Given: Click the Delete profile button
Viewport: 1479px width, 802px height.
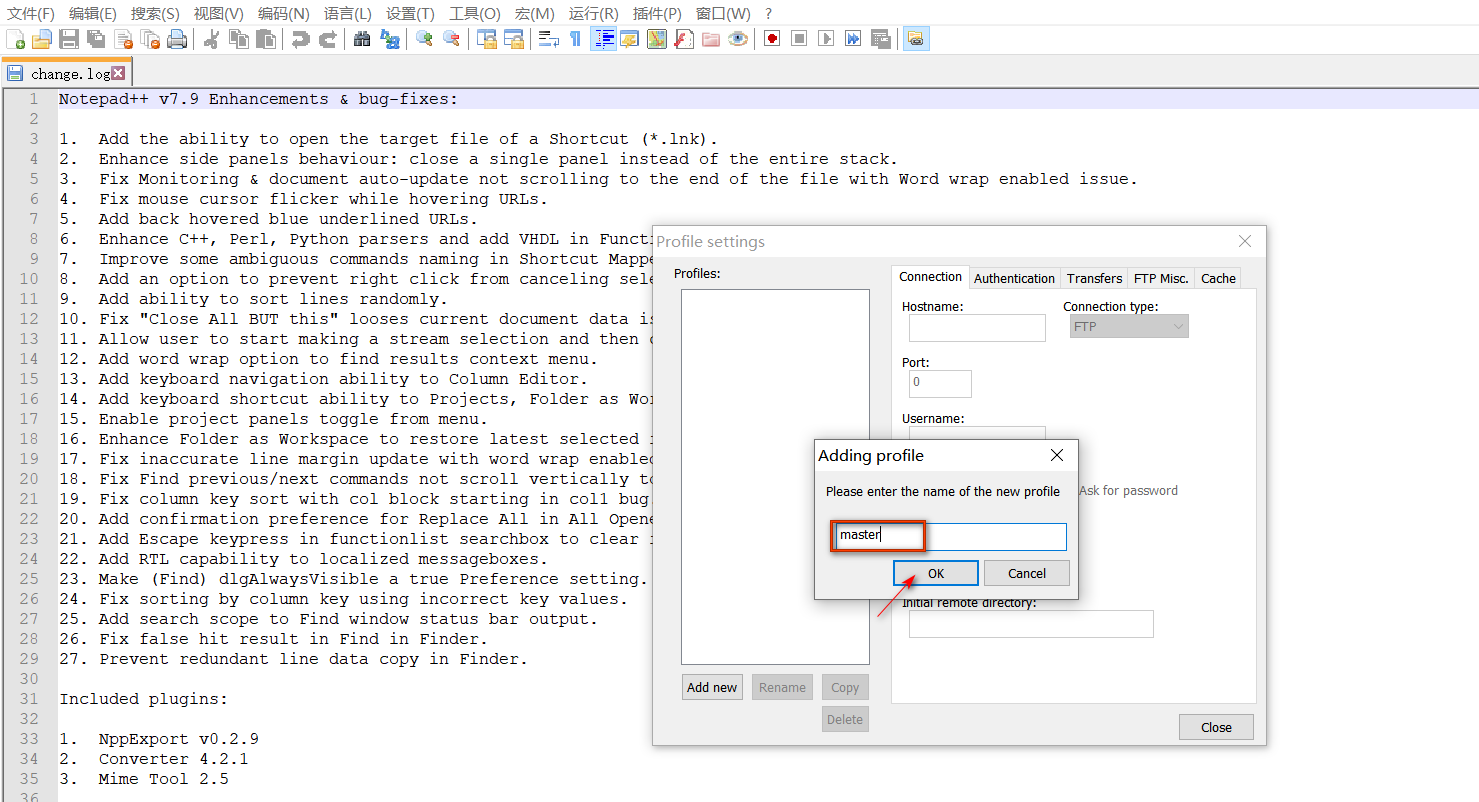Looking at the screenshot, I should click(845, 719).
